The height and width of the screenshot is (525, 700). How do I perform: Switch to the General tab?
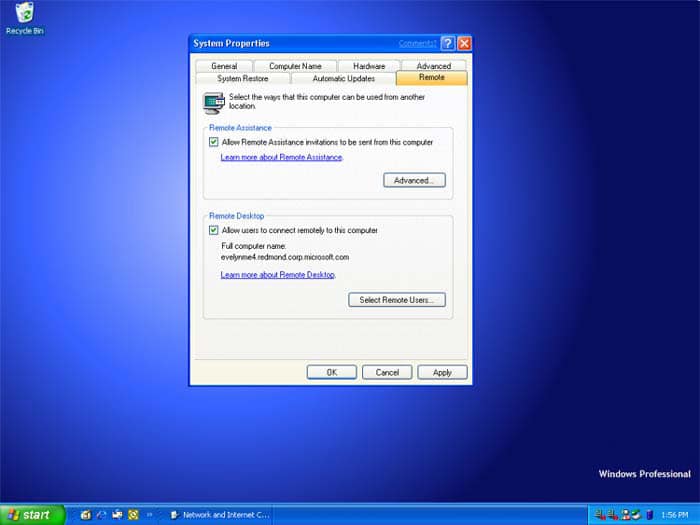click(224, 66)
